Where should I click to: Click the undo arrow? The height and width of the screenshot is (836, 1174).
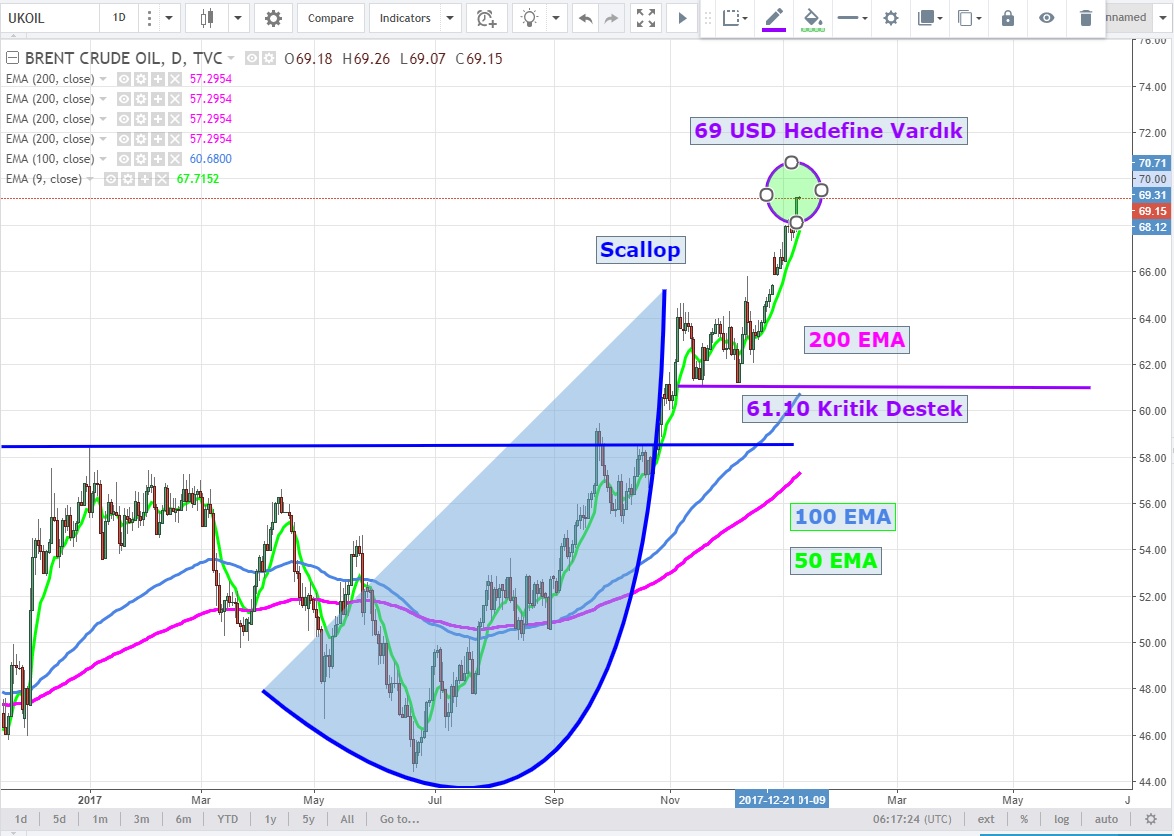click(x=586, y=18)
